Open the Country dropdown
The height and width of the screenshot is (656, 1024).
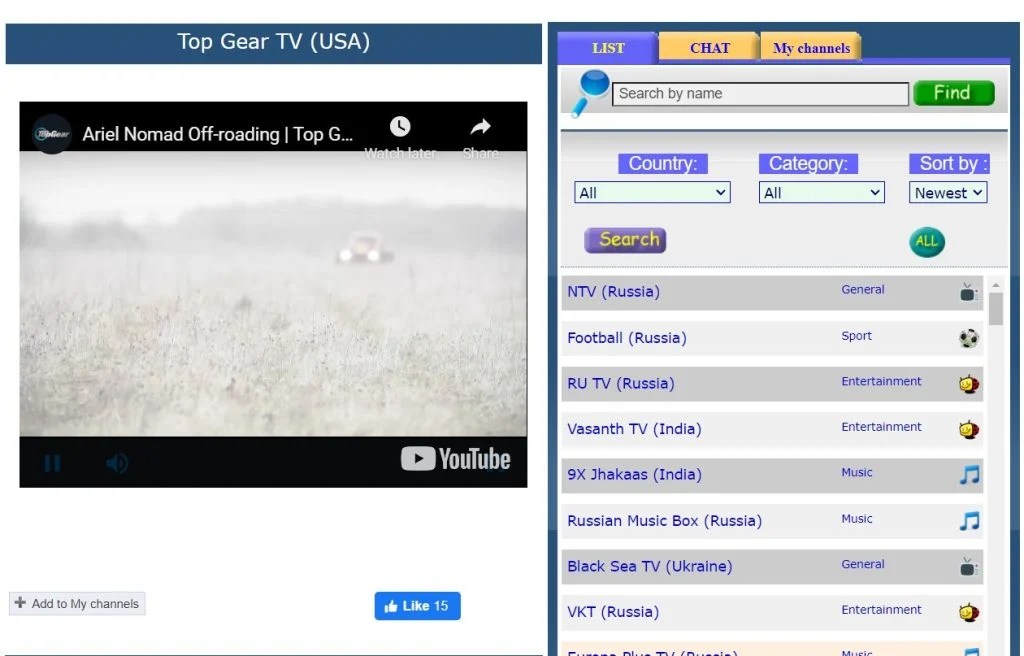(x=651, y=192)
